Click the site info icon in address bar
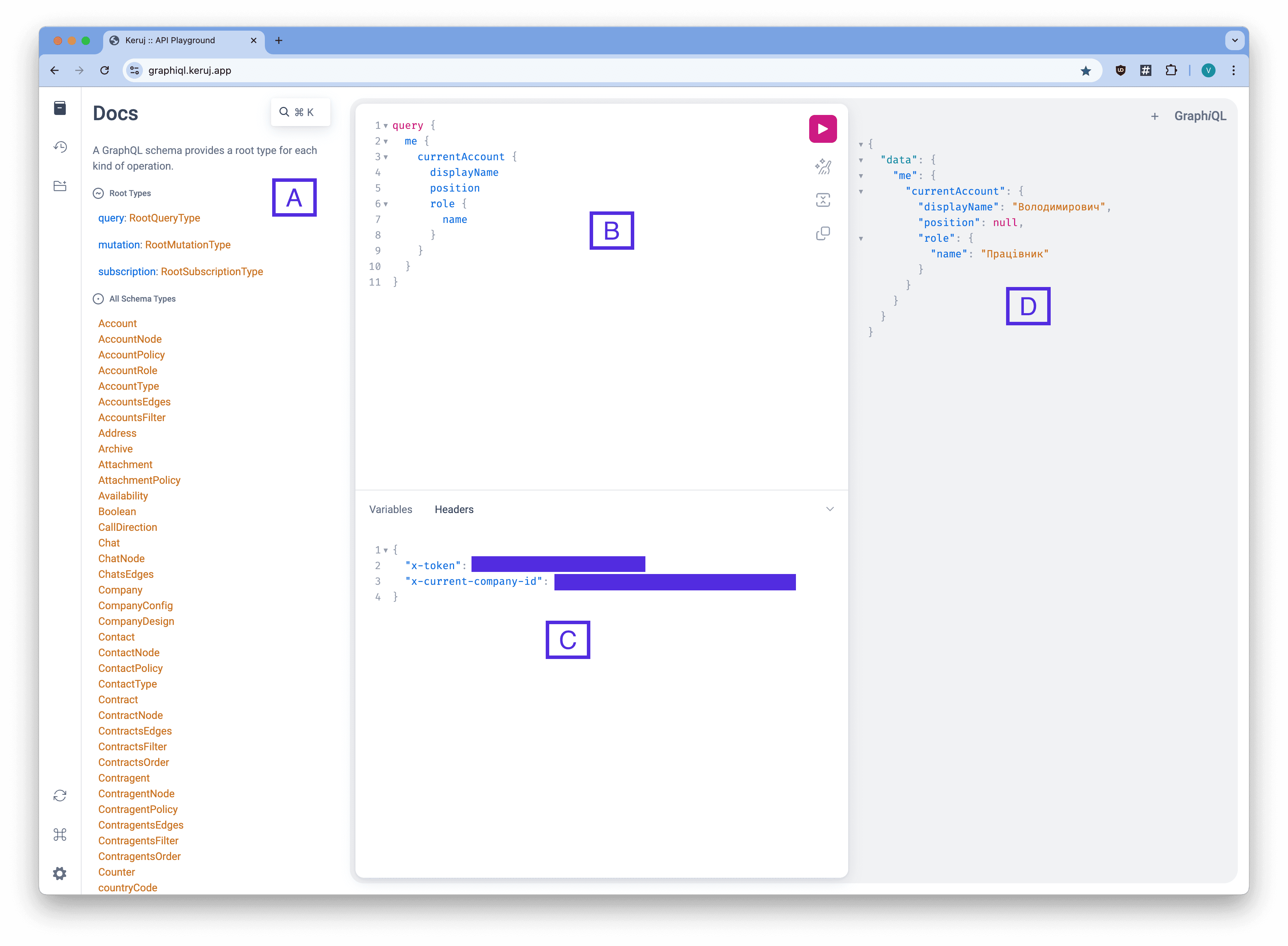1288x946 pixels. pyautogui.click(x=135, y=70)
